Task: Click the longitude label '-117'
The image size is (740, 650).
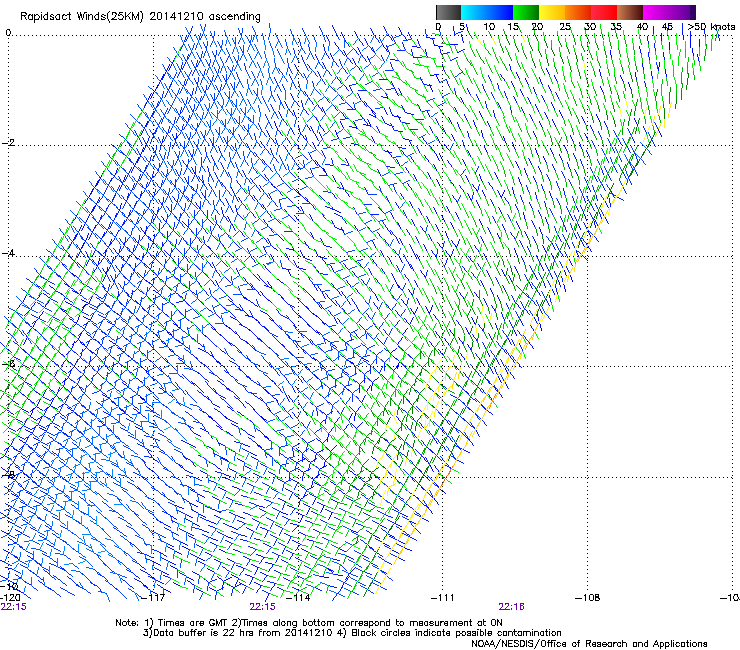Action: tap(153, 598)
